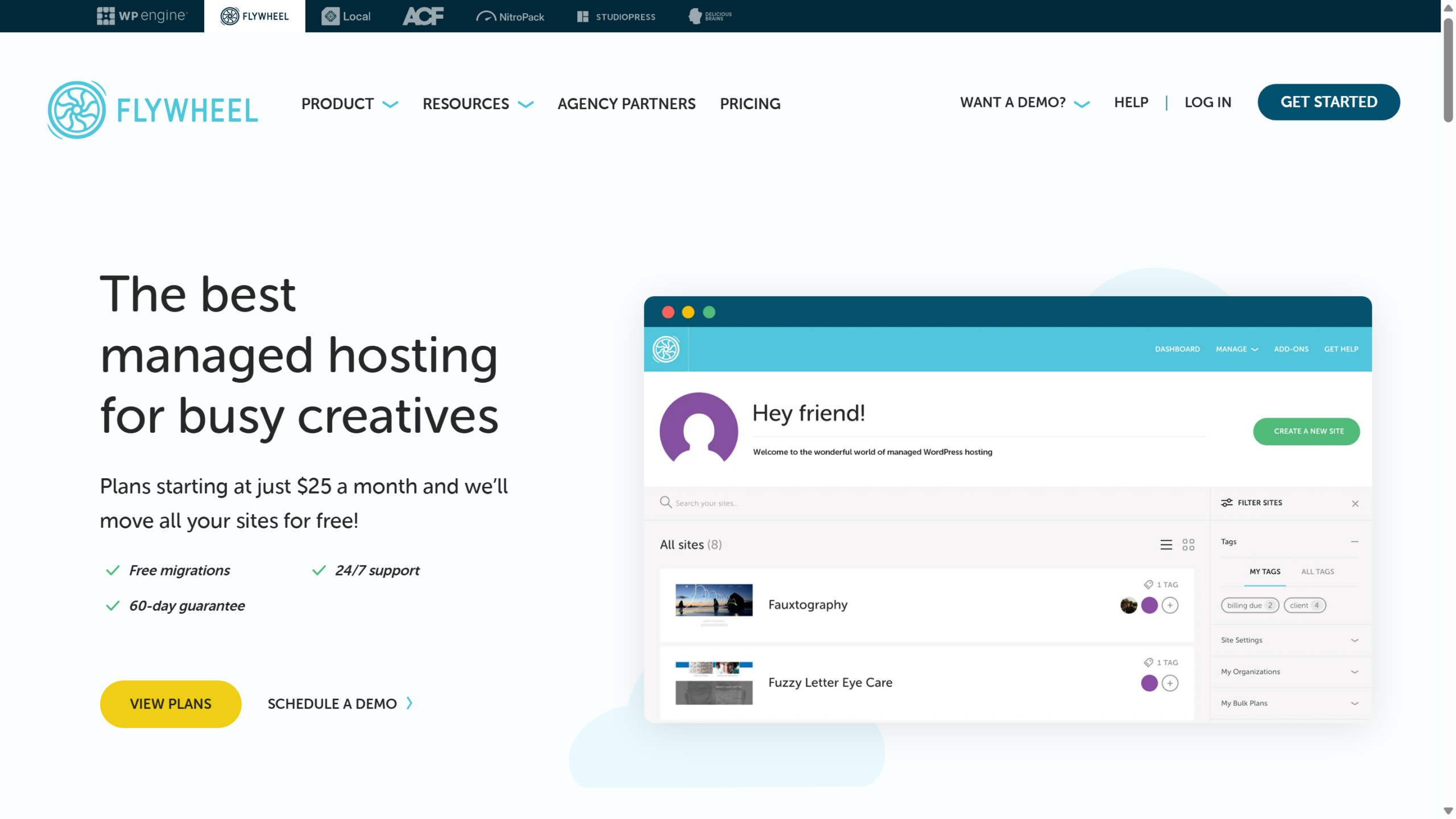Click the "60-day guarantee" text

click(x=187, y=606)
